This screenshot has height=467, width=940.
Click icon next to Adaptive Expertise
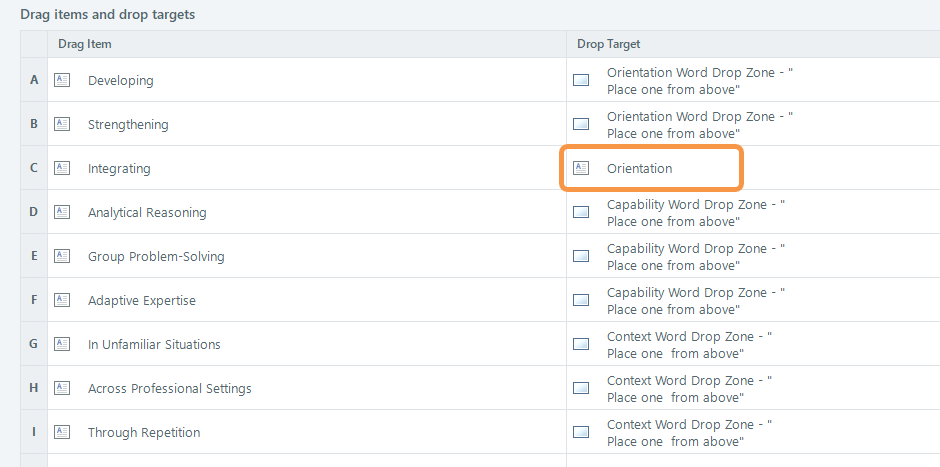point(62,300)
